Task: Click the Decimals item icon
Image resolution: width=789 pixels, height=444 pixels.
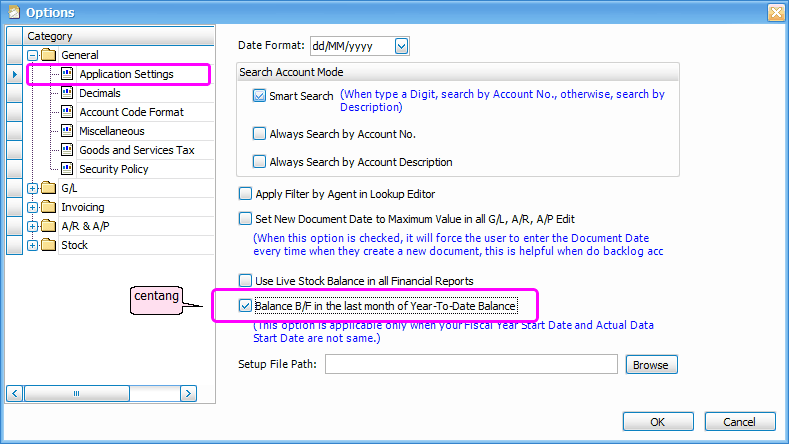Action: (x=68, y=93)
